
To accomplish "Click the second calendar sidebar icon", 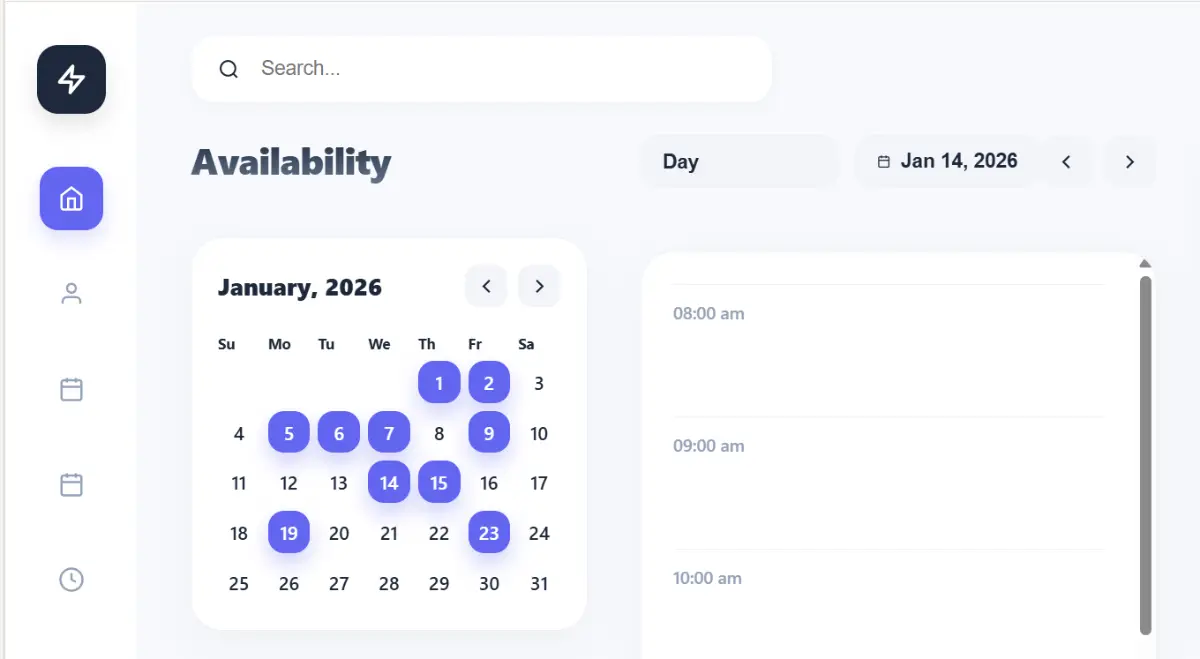I will pos(71,485).
